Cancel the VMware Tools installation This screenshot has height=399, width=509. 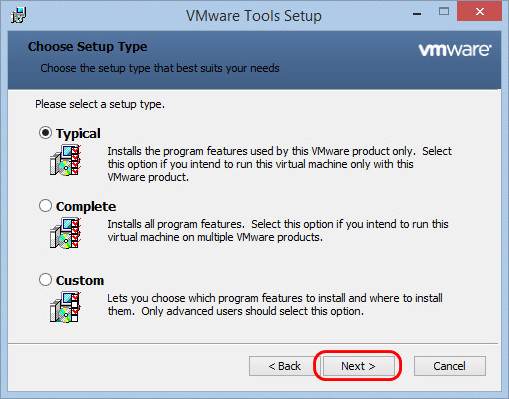(450, 366)
